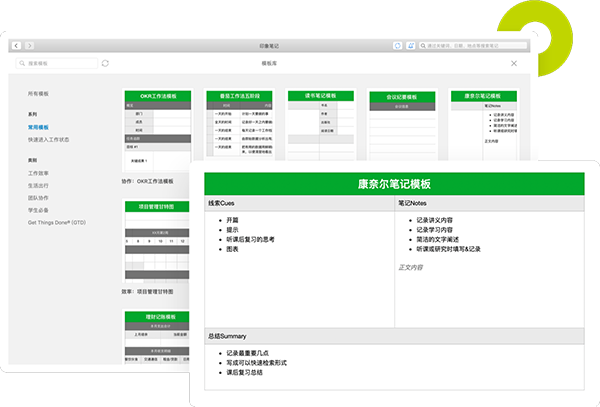This screenshot has height=407, width=600.
Task: Choose the 团队协作 category
Action: pyautogui.click(x=38, y=198)
